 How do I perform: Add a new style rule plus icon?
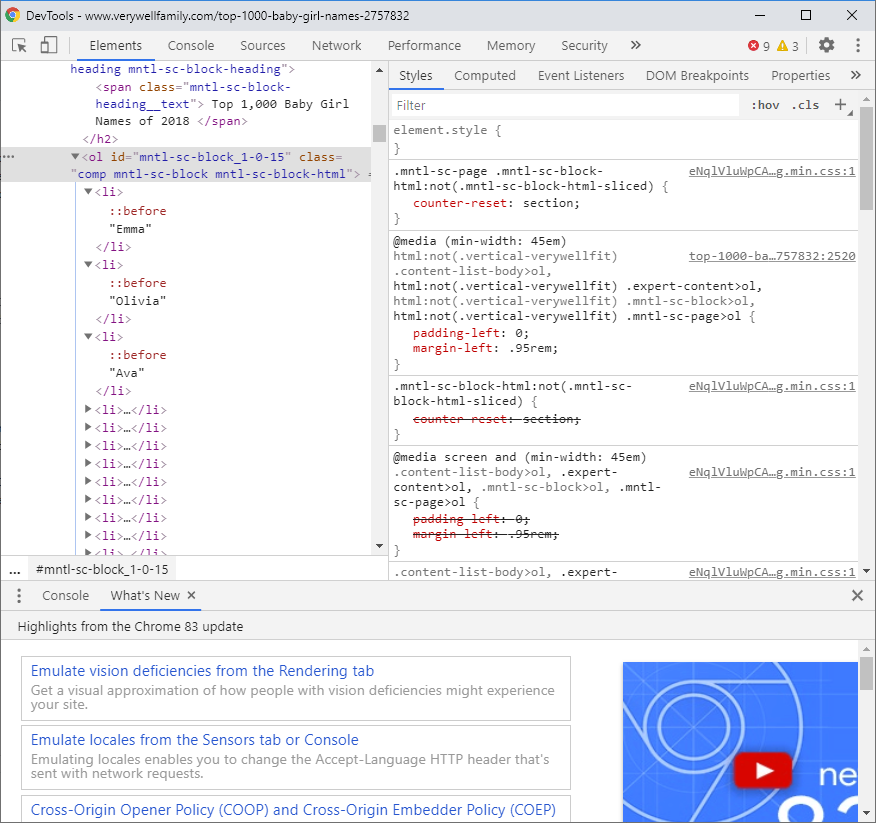(x=840, y=105)
